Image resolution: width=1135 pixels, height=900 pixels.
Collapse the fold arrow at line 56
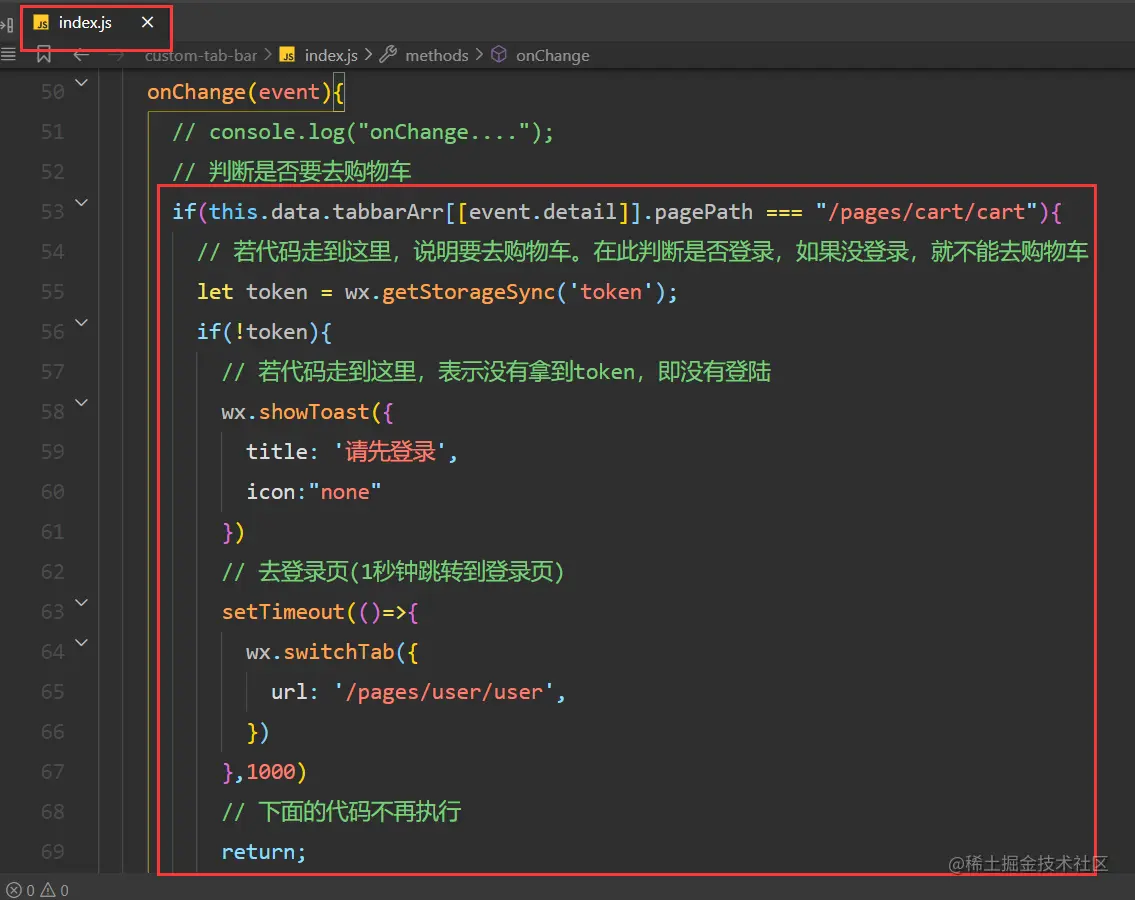(x=82, y=323)
